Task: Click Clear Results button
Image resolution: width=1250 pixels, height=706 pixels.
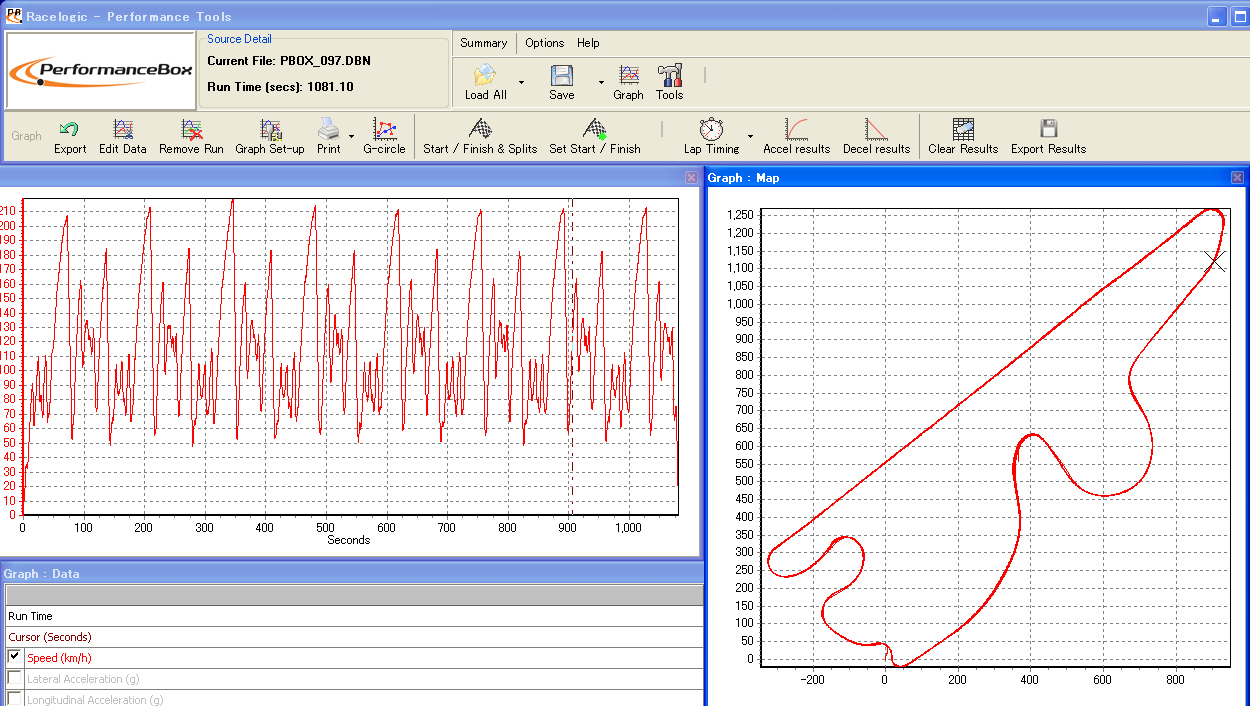Action: click(x=963, y=129)
